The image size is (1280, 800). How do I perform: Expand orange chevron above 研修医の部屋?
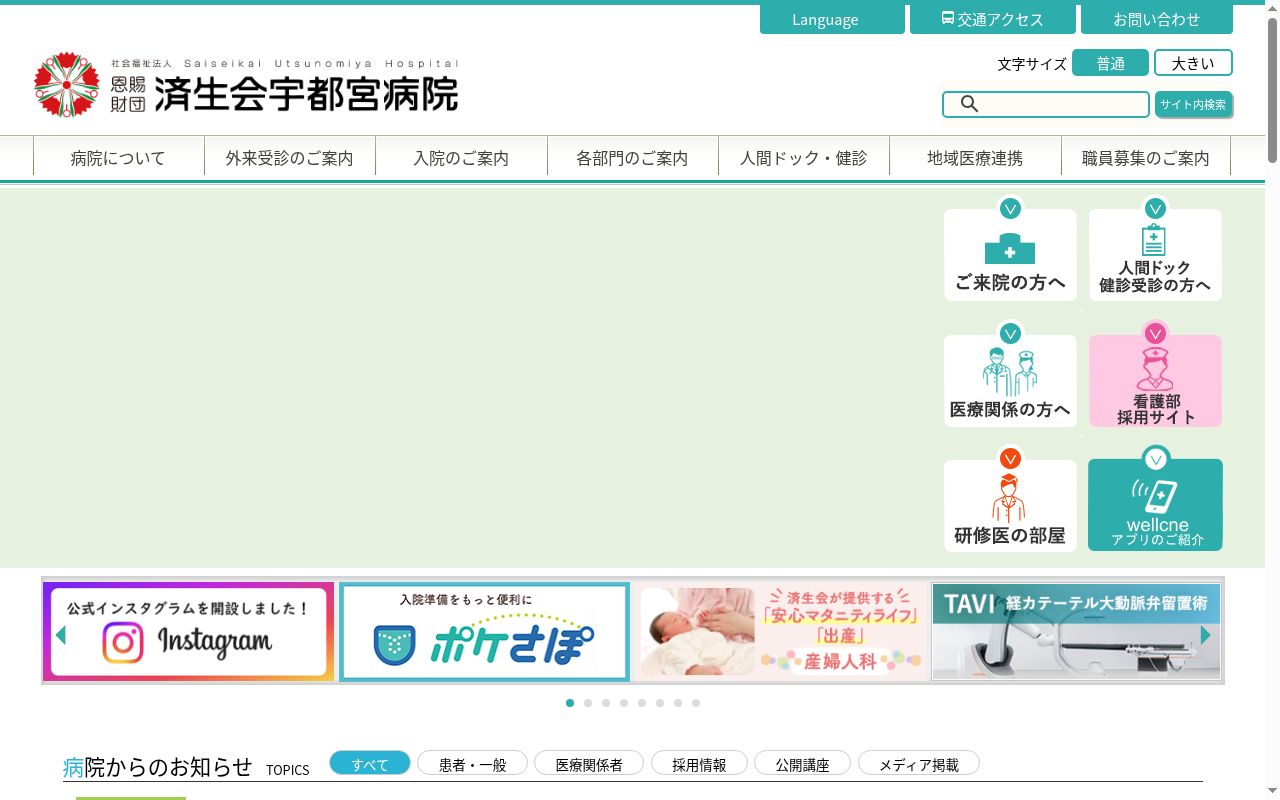tap(1010, 459)
